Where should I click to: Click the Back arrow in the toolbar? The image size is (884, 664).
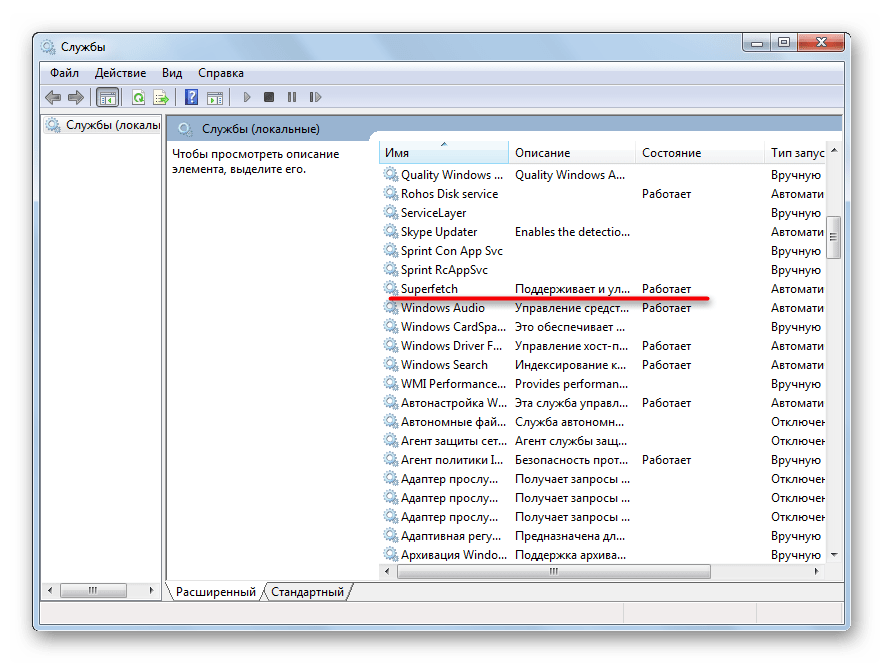[53, 97]
